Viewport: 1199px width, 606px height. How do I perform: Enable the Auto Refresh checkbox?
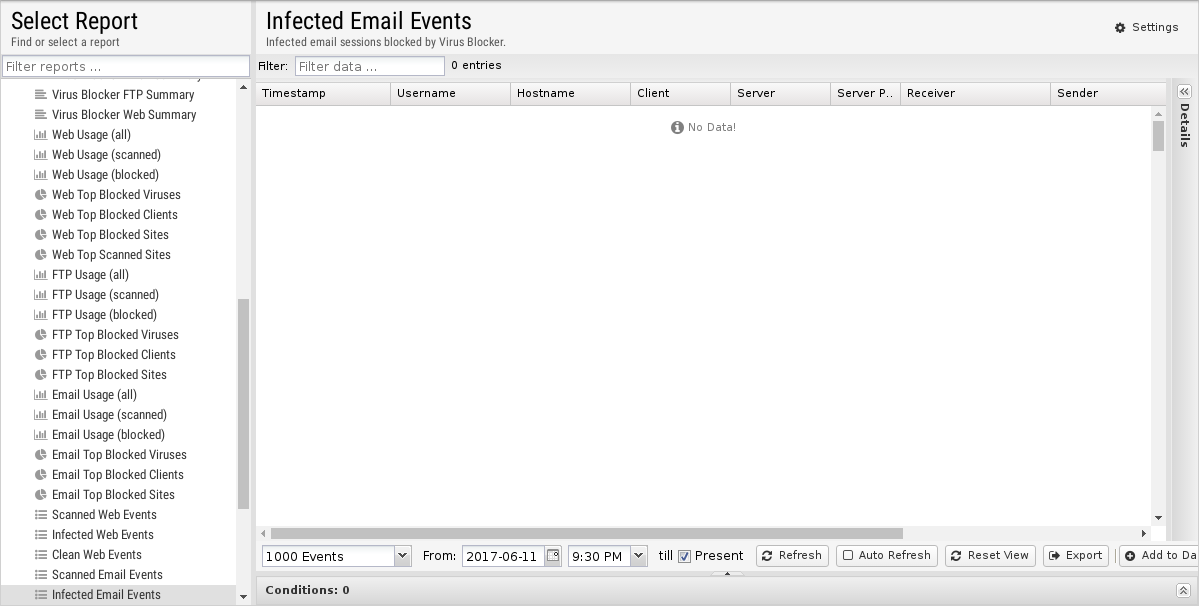point(848,556)
